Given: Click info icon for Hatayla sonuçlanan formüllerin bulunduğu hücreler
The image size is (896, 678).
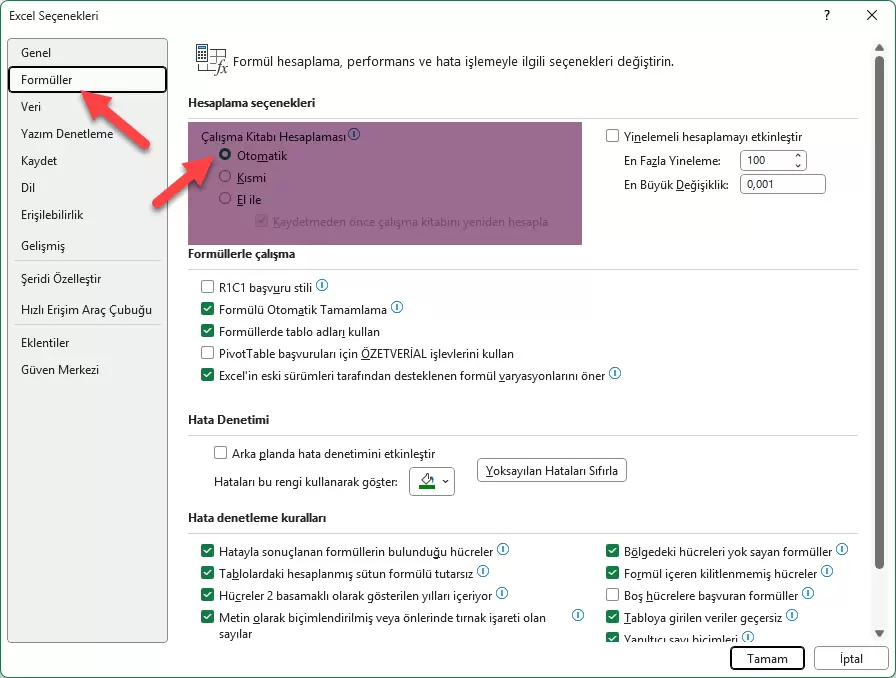Looking at the screenshot, I should pos(503,549).
